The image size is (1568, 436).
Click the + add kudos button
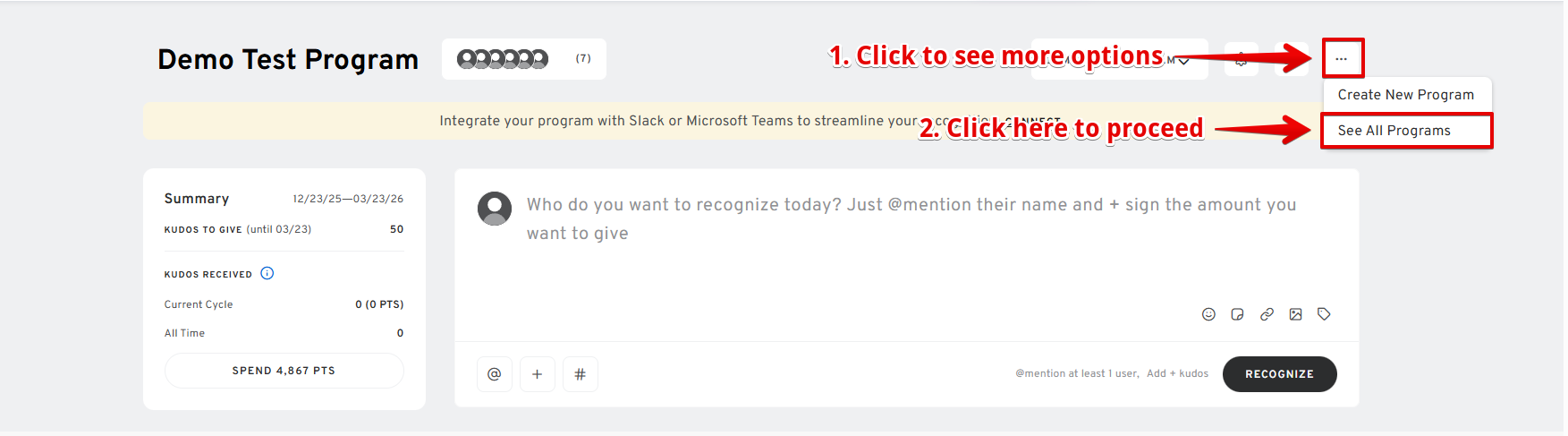tap(537, 374)
